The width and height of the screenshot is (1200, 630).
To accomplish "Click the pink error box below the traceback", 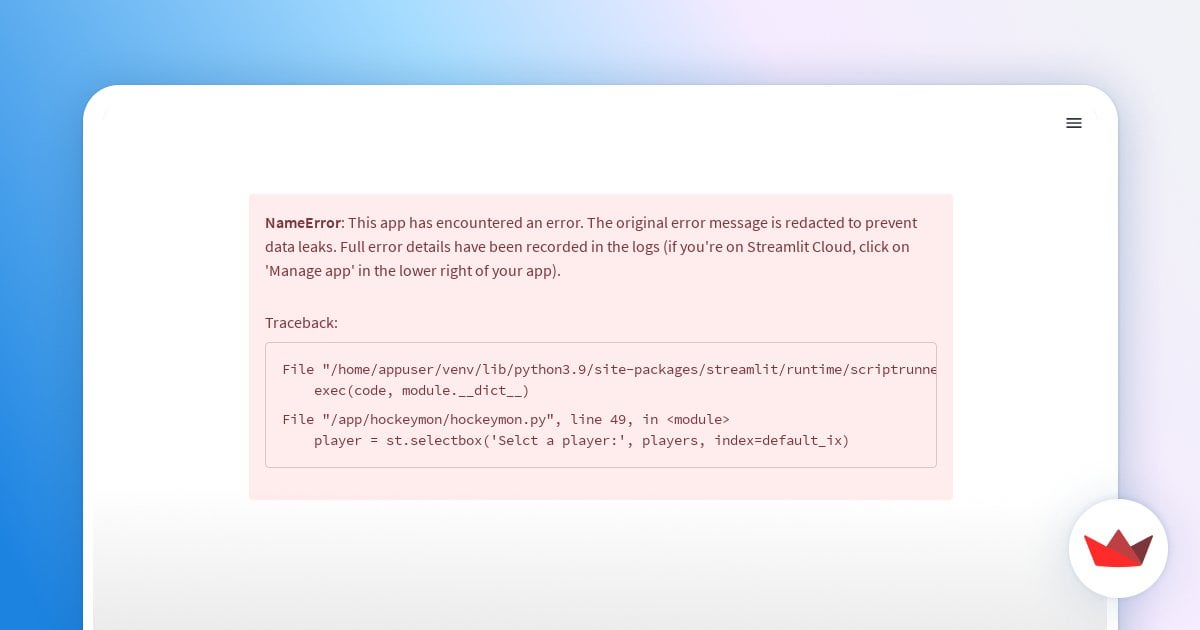I will 600,484.
